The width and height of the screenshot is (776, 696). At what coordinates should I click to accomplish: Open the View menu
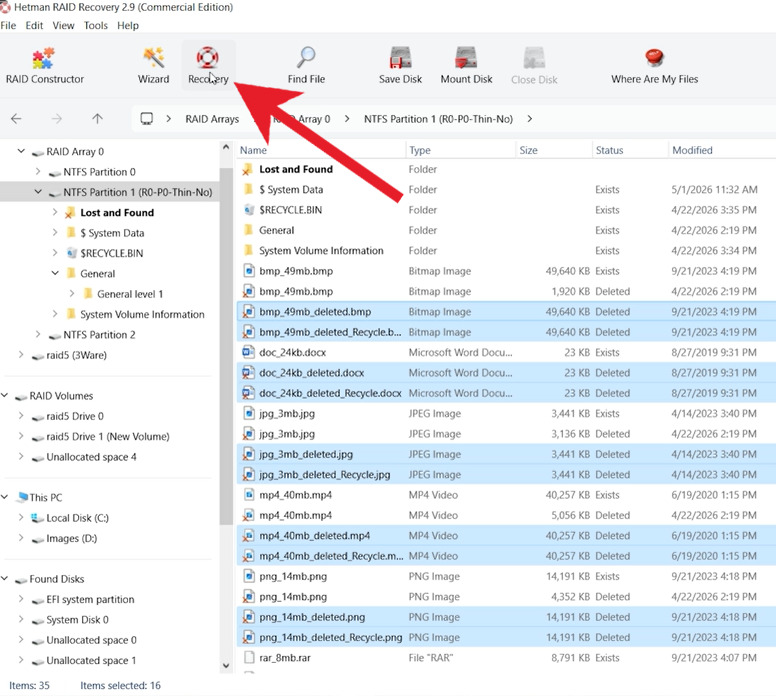[63, 25]
